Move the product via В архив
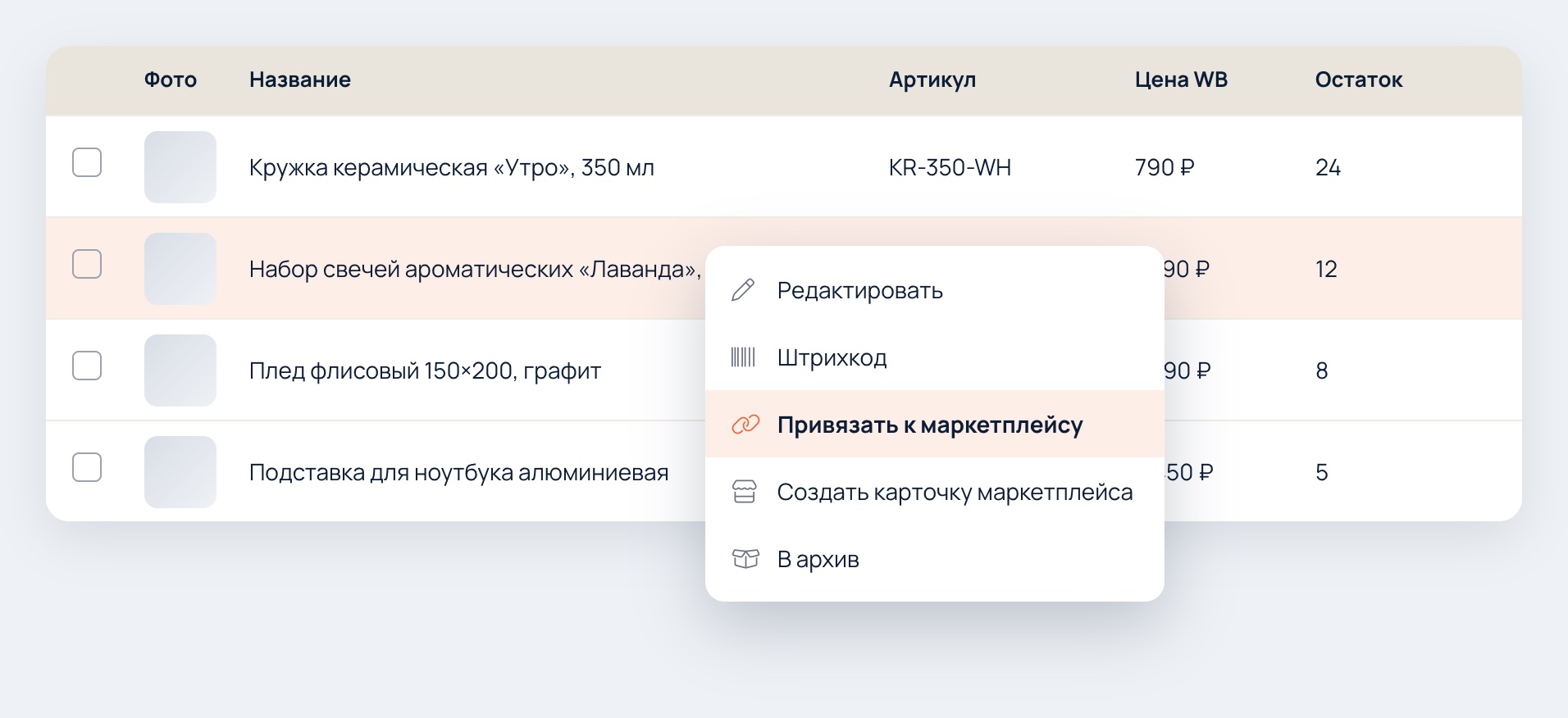This screenshot has height=718, width=1568. tap(935, 559)
